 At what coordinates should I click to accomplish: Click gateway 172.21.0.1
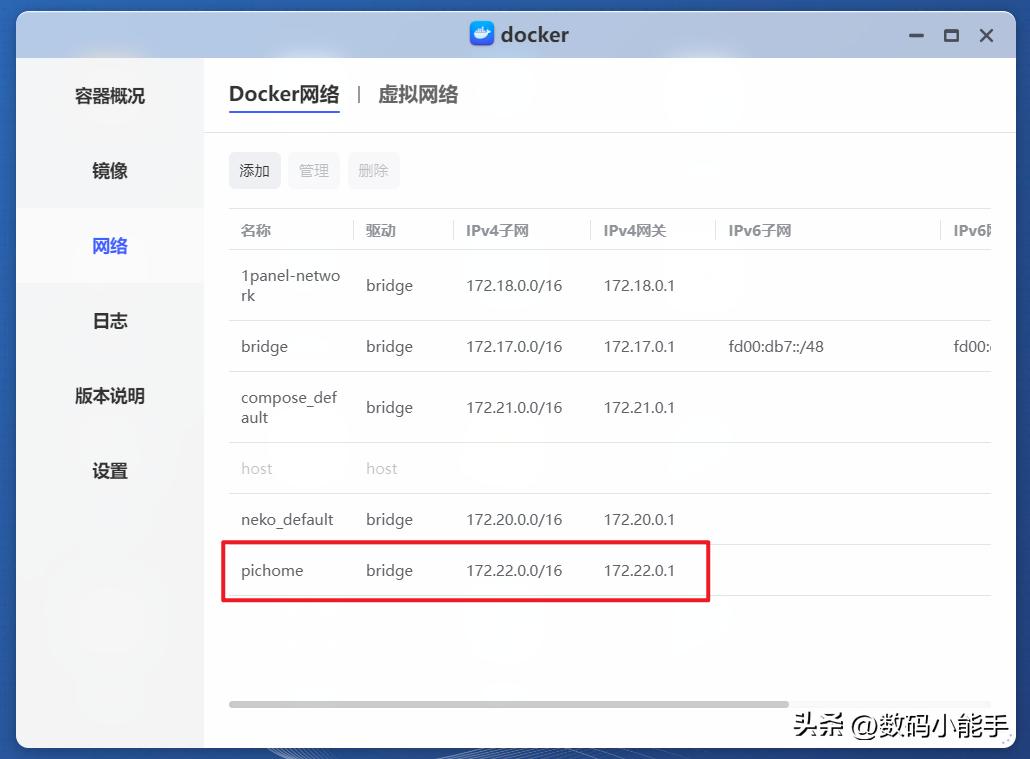point(639,408)
